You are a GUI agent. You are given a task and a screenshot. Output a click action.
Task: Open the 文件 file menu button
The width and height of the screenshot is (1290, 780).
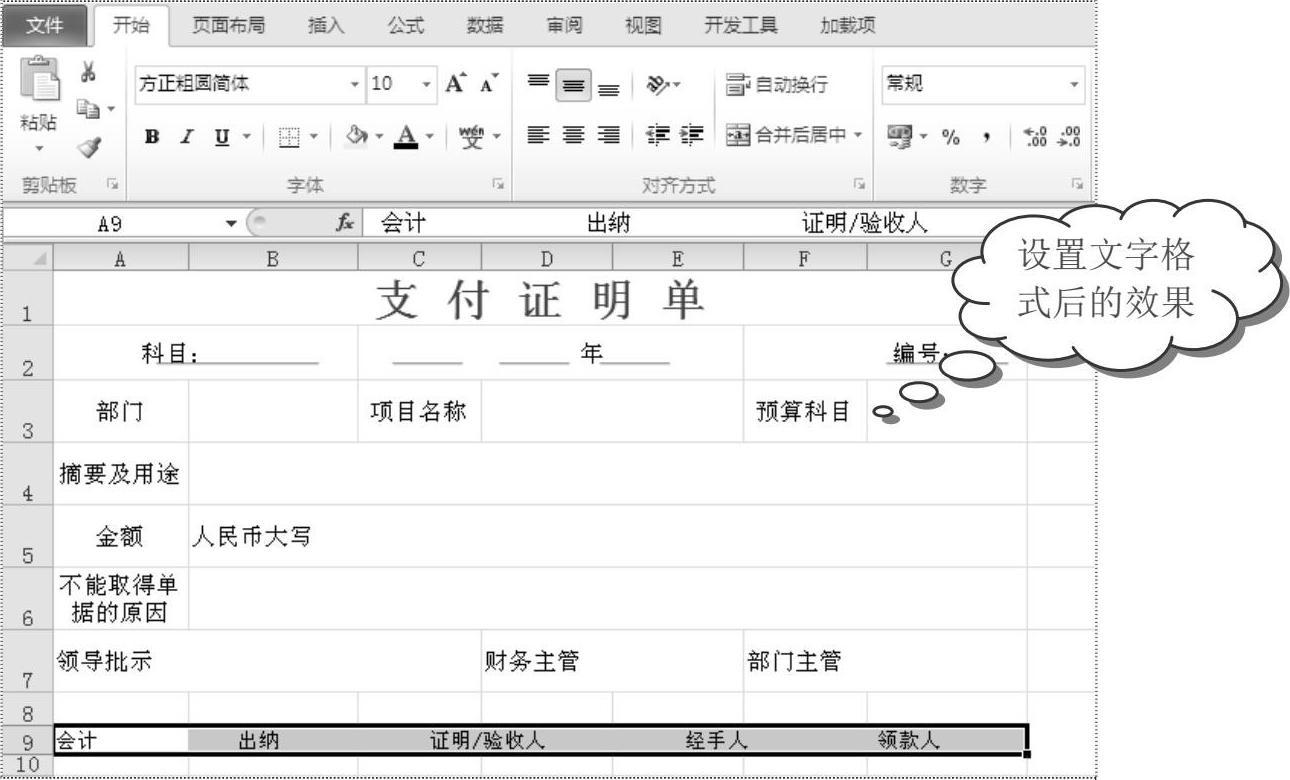coord(43,26)
